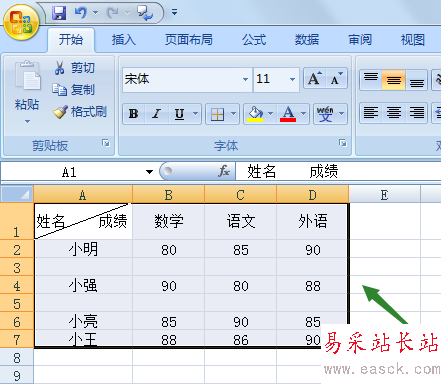The image size is (441, 384).
Task: Click the select-all corner of the grid
Action: (17, 194)
